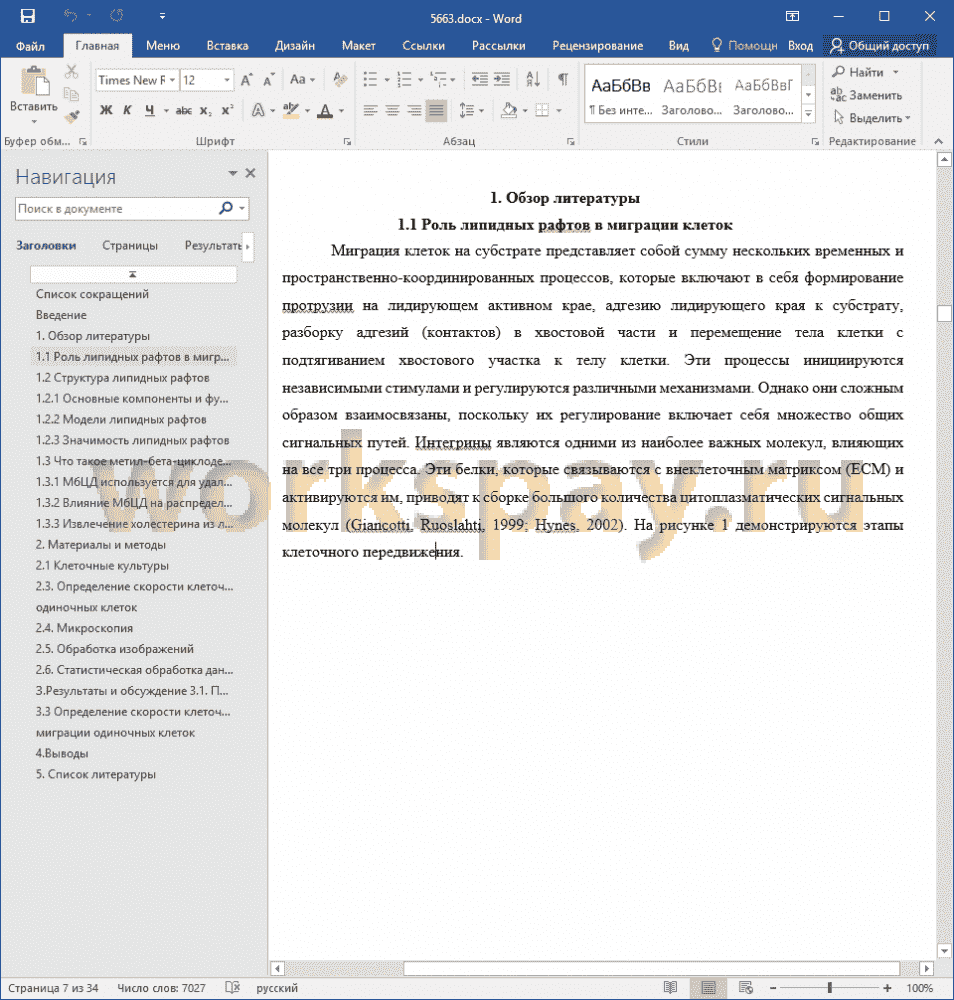
Task: Click the Copy icon in the clipboard group
Action: click(71, 94)
